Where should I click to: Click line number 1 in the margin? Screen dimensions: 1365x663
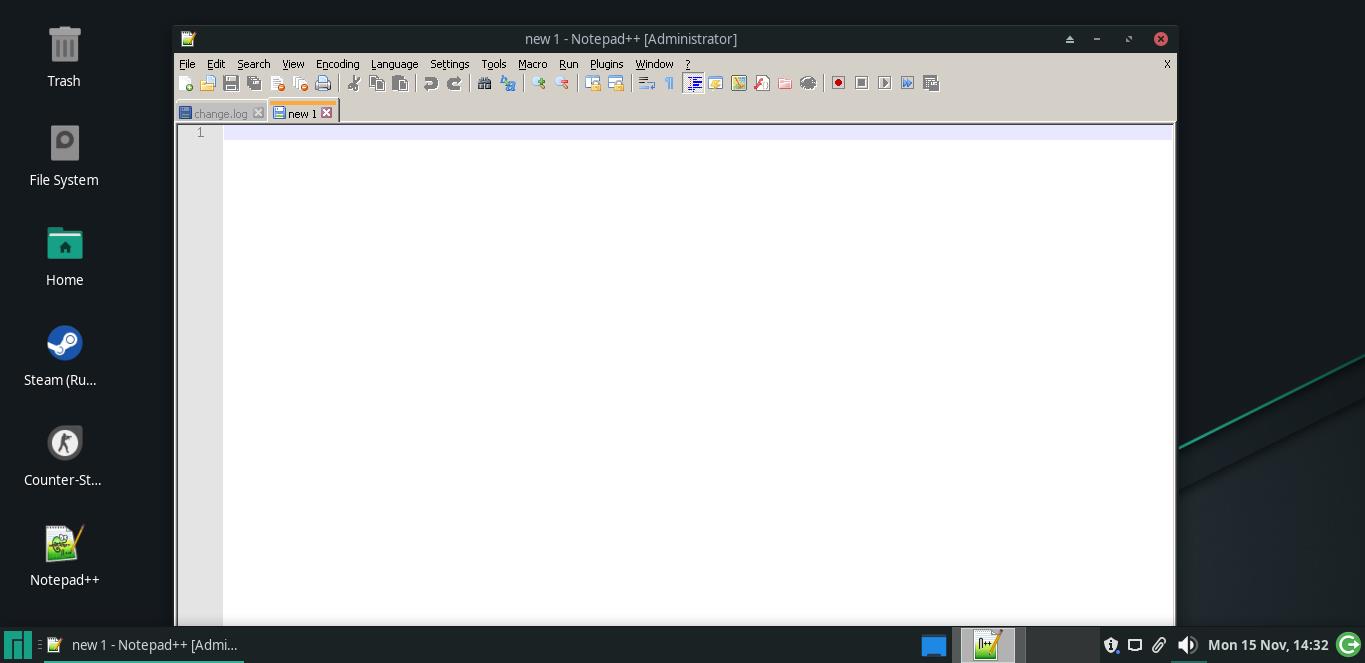200,132
